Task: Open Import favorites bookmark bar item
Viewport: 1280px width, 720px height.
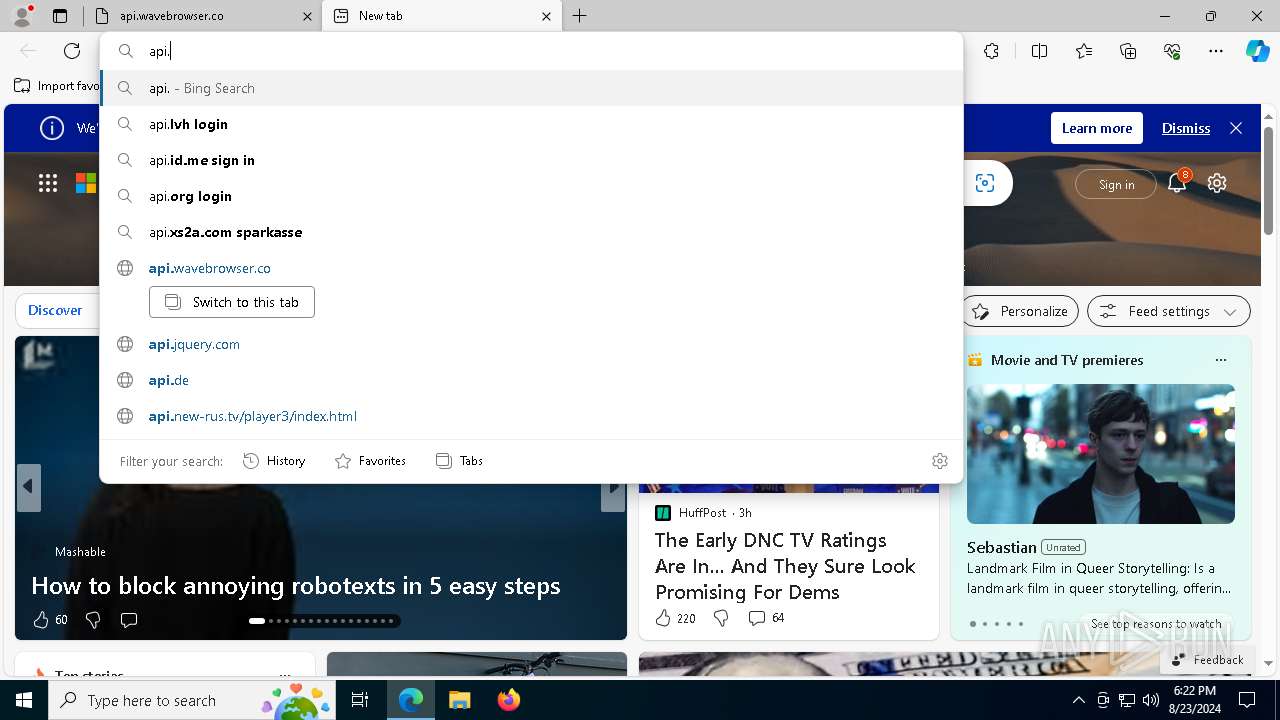Action: click(x=58, y=86)
